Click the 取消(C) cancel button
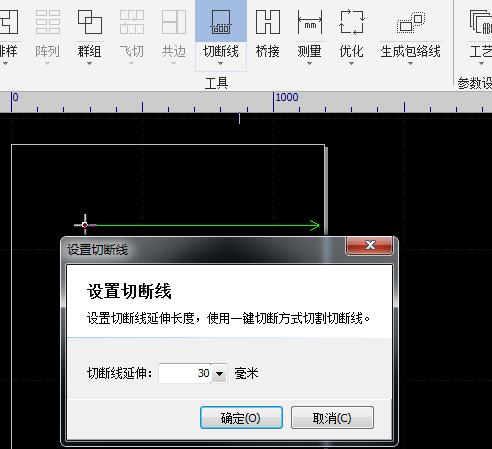492x449 pixels. 332,418
